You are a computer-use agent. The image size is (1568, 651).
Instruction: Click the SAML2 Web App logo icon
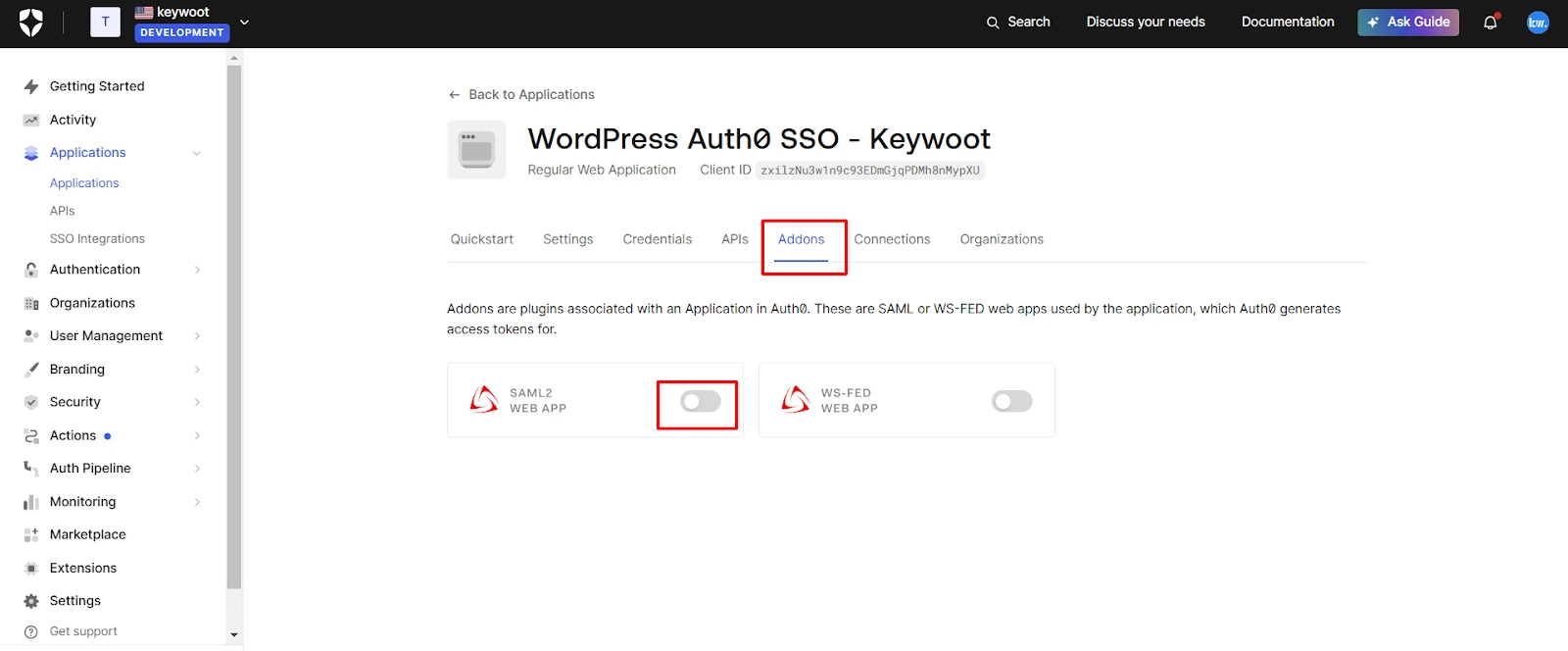point(484,399)
